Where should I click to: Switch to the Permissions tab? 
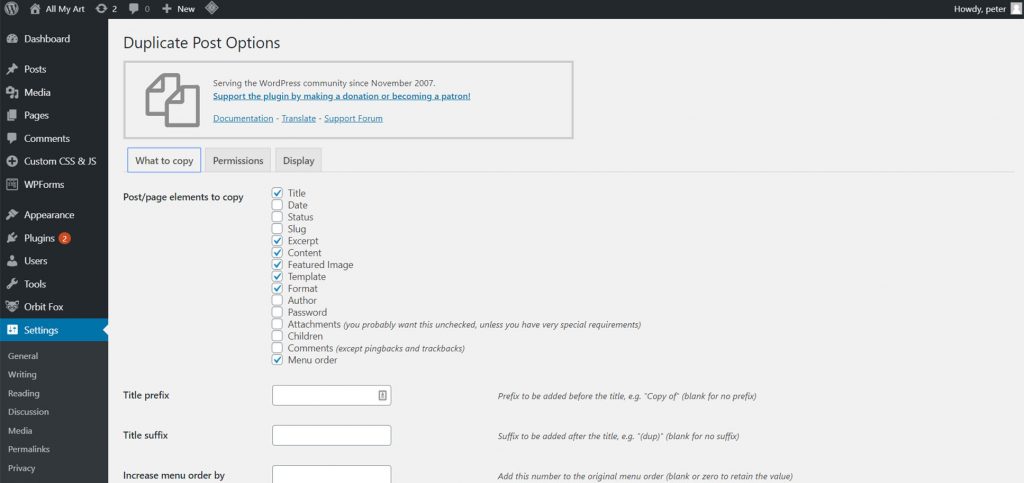(x=238, y=161)
